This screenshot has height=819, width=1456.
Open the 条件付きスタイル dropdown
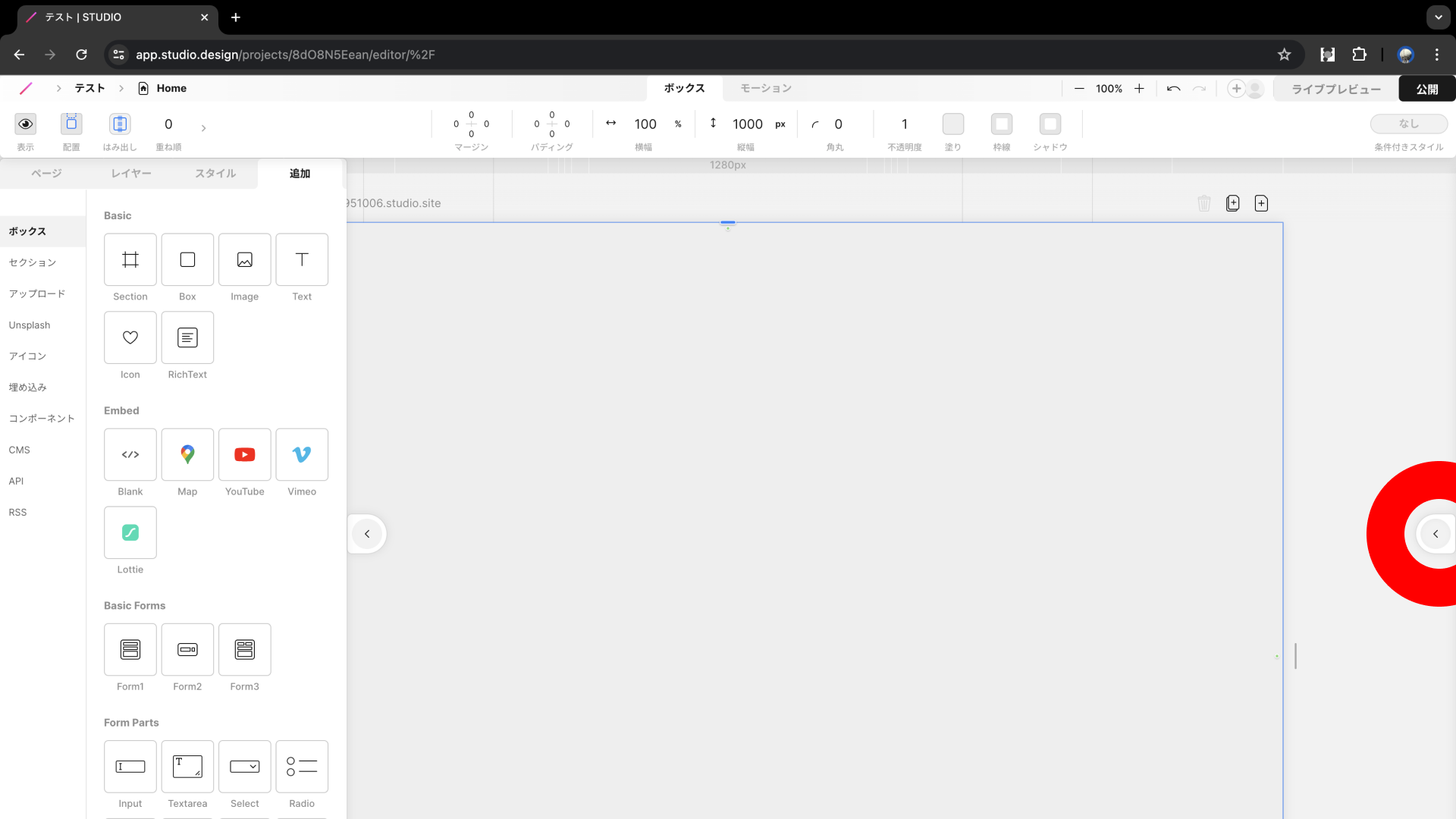pyautogui.click(x=1408, y=124)
